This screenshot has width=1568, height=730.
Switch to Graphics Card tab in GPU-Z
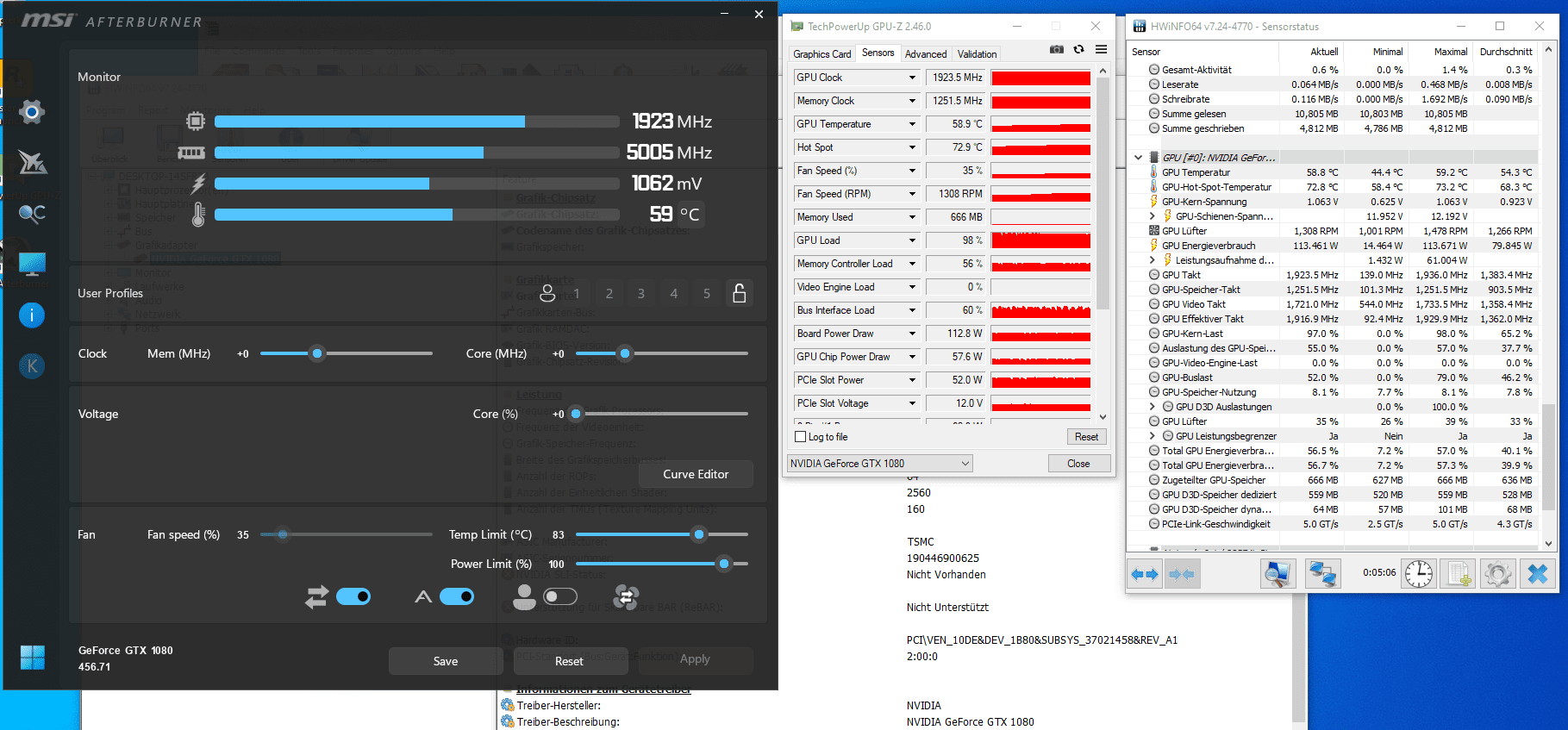pyautogui.click(x=821, y=54)
